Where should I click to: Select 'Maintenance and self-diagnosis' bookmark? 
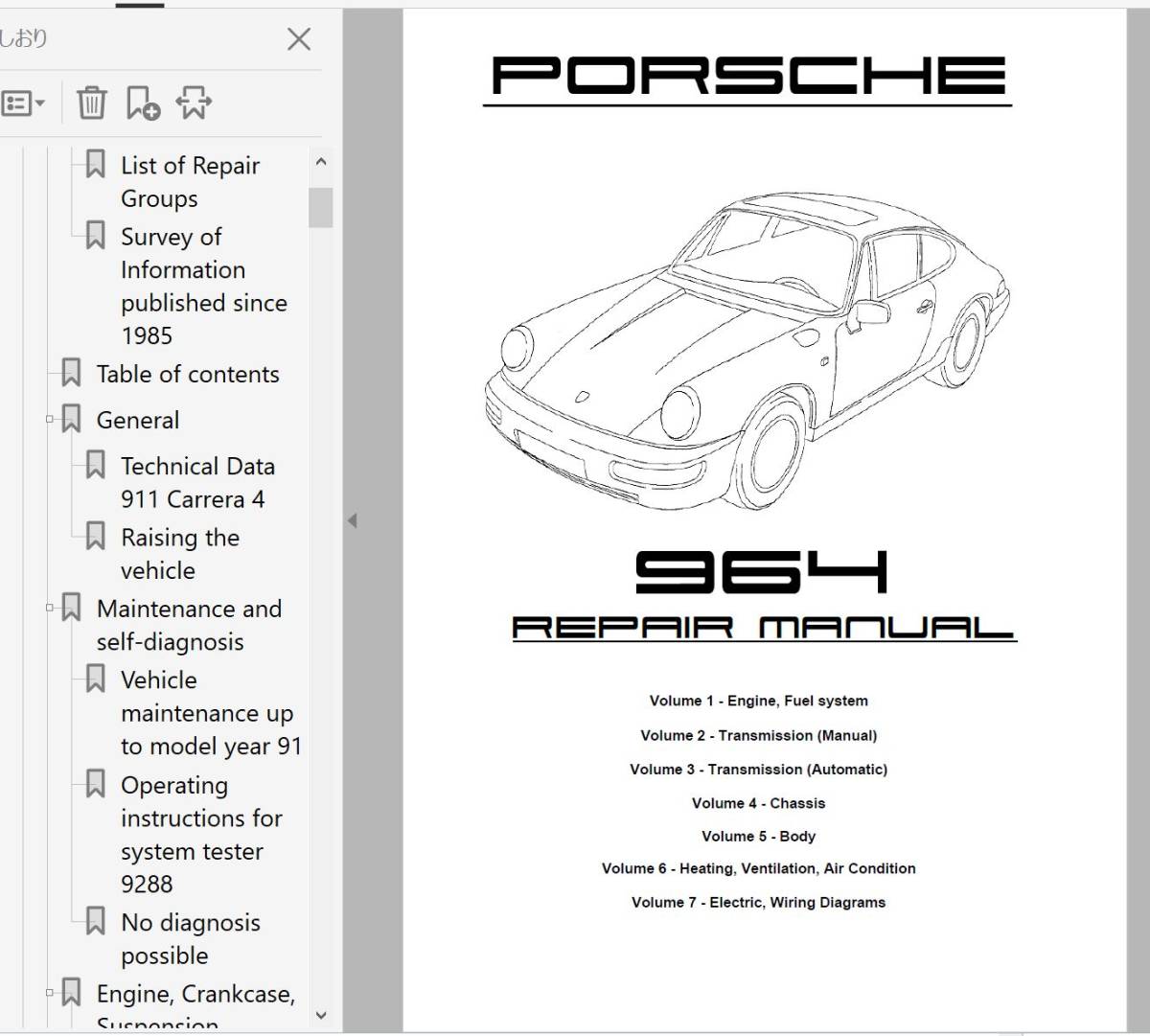click(x=189, y=625)
